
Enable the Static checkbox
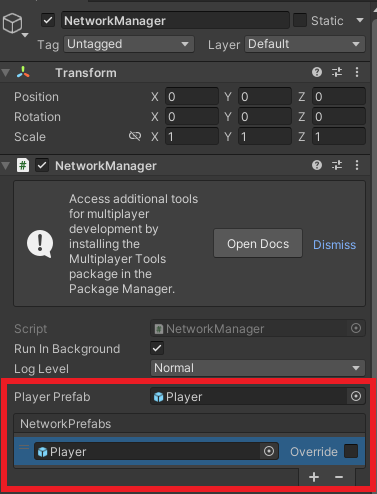coord(300,21)
